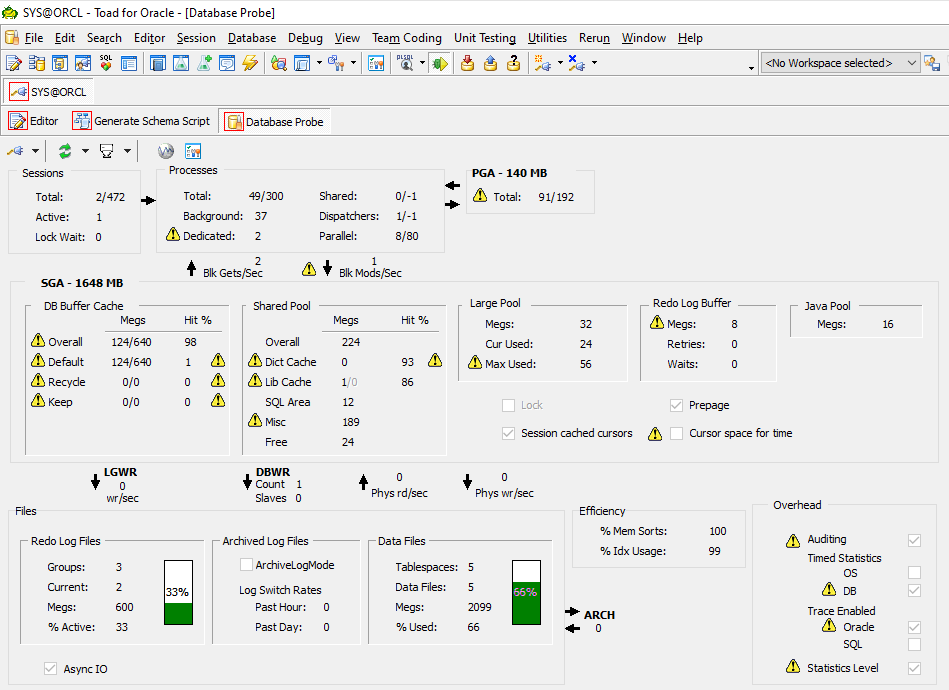Click the warning icon beside Dedicated
Image resolution: width=949 pixels, height=690 pixels.
tap(173, 234)
